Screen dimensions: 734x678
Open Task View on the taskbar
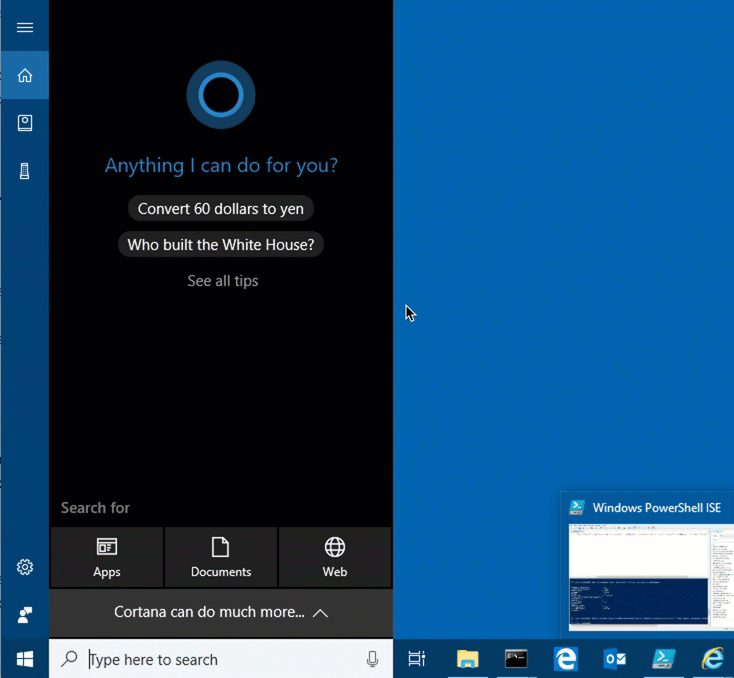tap(417, 659)
